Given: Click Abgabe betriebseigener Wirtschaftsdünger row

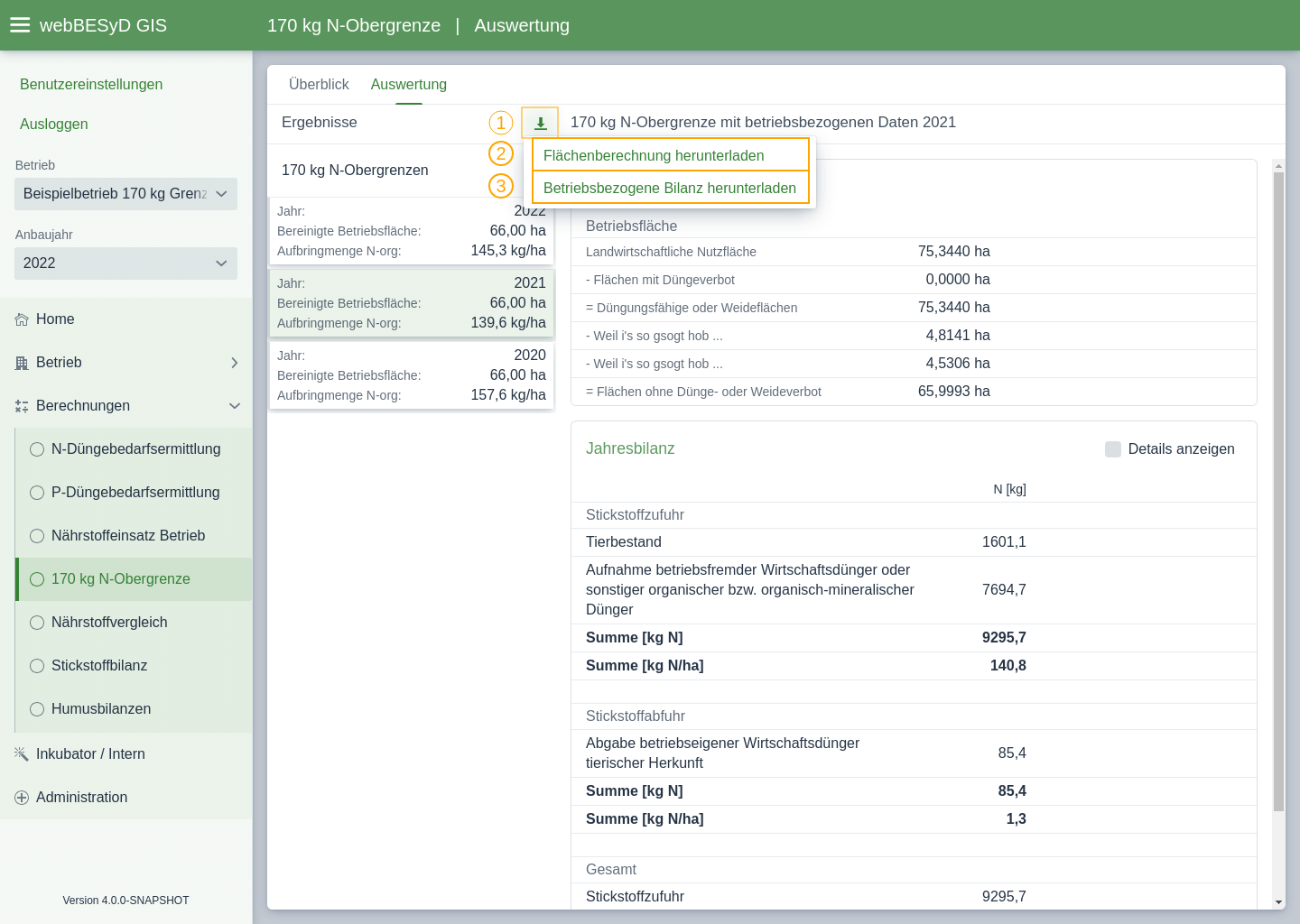Looking at the screenshot, I should pyautogui.click(x=914, y=753).
